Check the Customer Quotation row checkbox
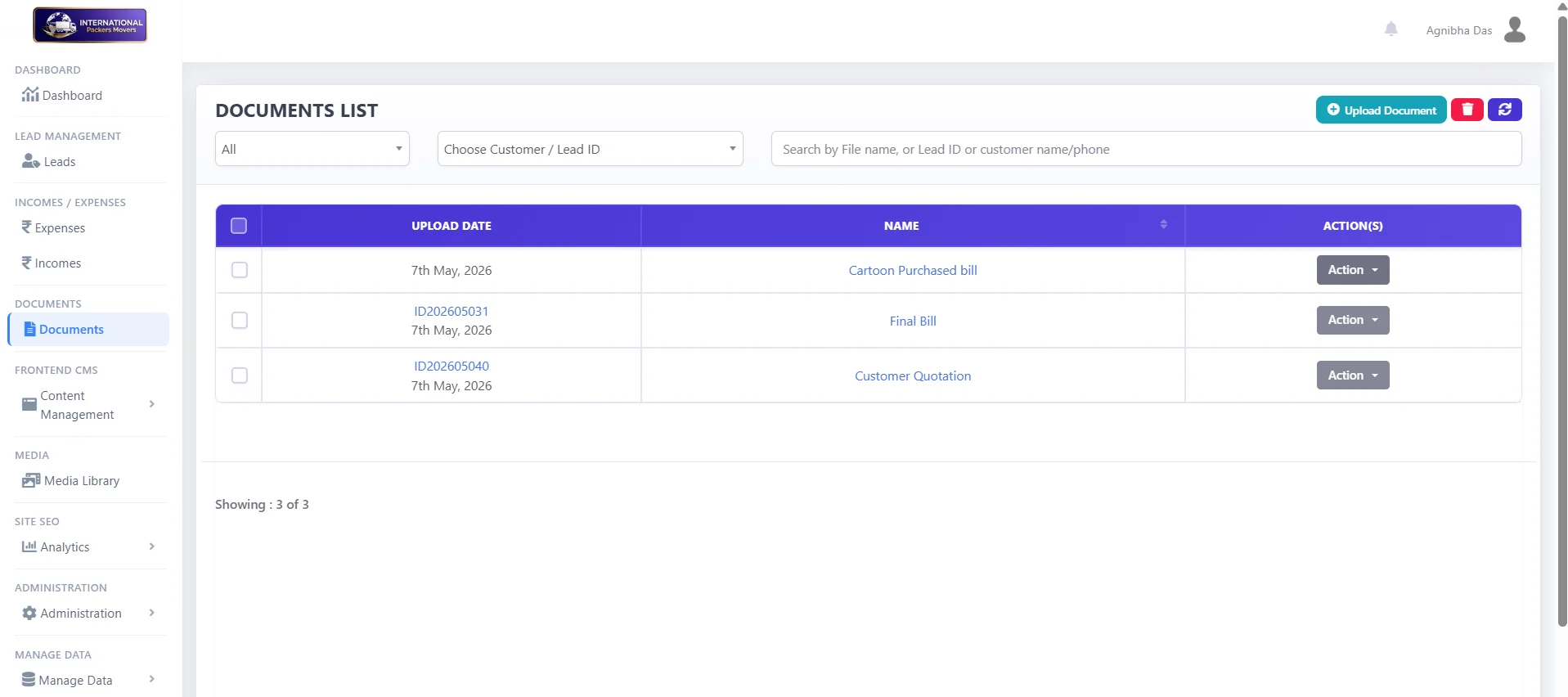 240,375
